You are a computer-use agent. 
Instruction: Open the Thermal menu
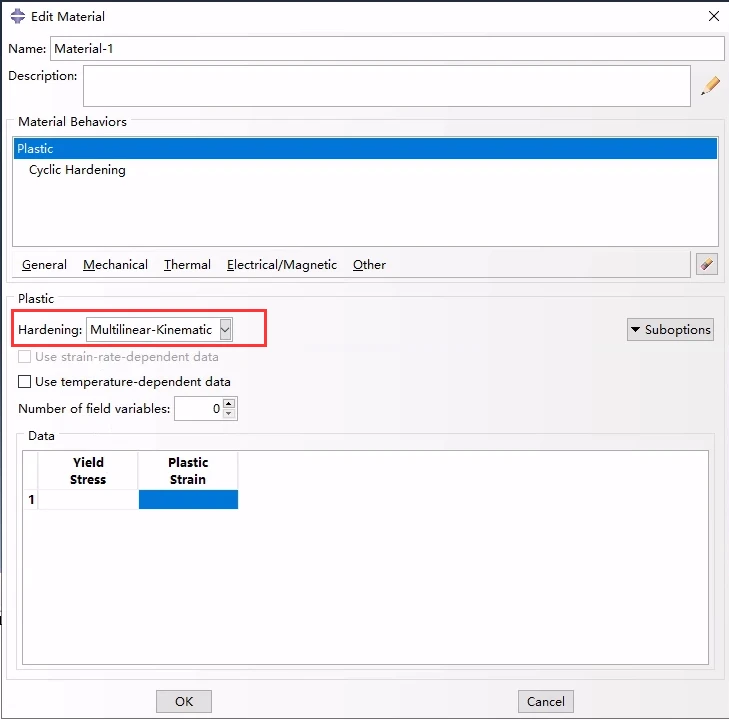tap(187, 265)
